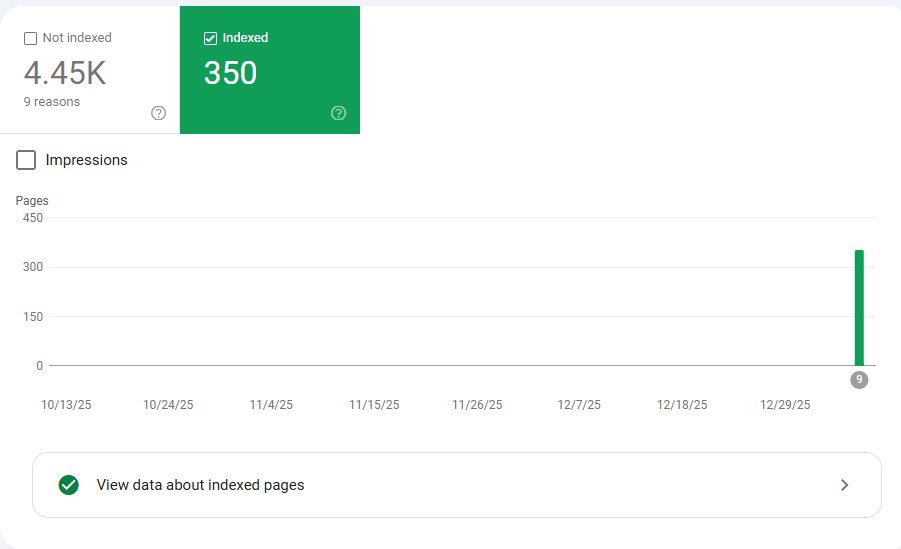This screenshot has width=901, height=549.
Task: Toggle the Not indexed checkbox
Action: (30, 38)
